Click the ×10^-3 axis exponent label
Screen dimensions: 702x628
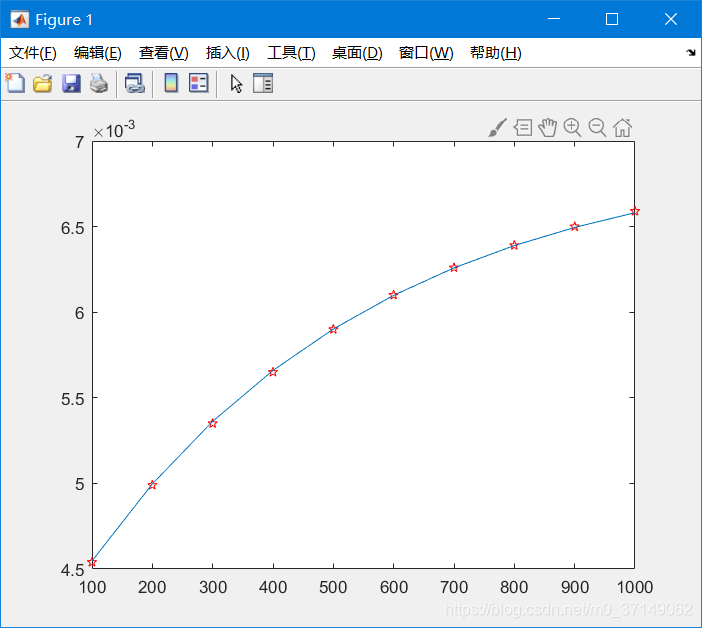point(114,130)
